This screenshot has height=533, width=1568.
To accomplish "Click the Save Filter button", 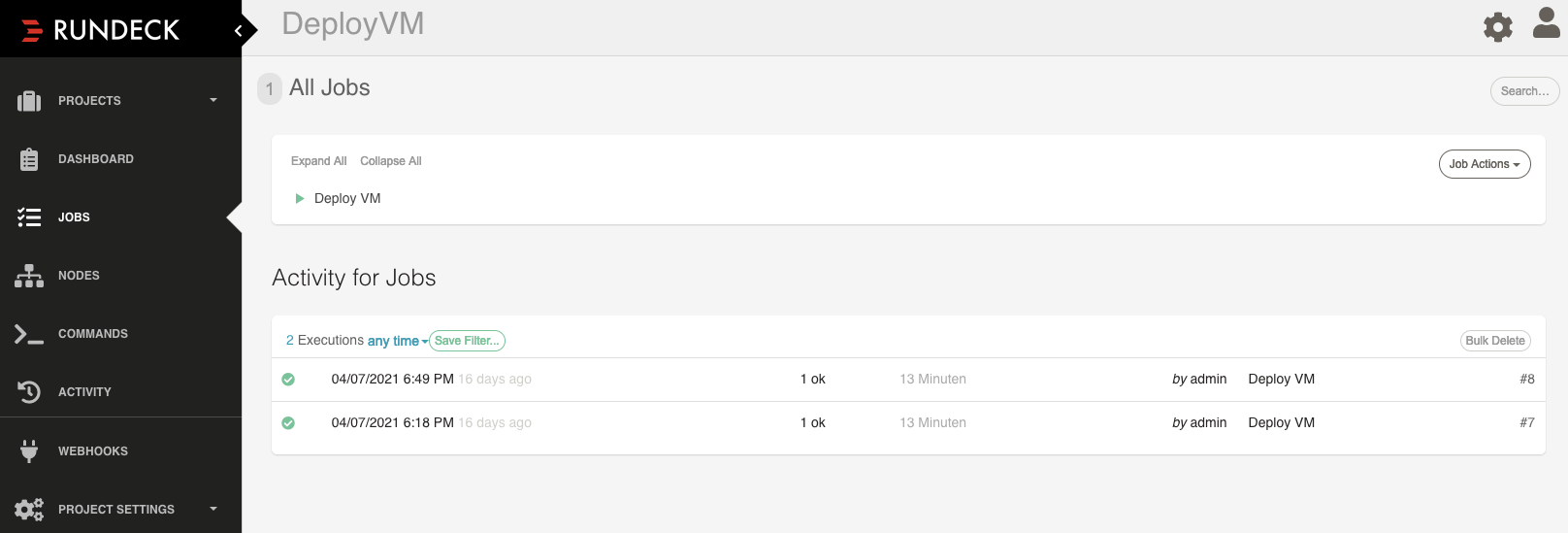I will pos(467,341).
